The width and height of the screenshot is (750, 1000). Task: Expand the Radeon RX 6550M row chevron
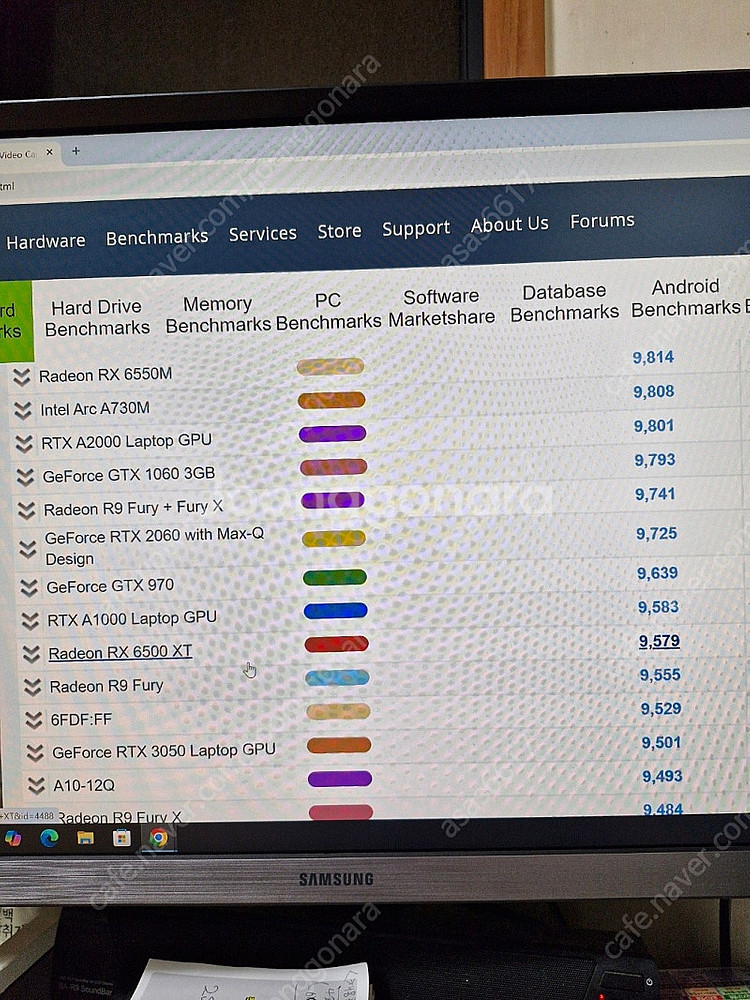tap(21, 377)
